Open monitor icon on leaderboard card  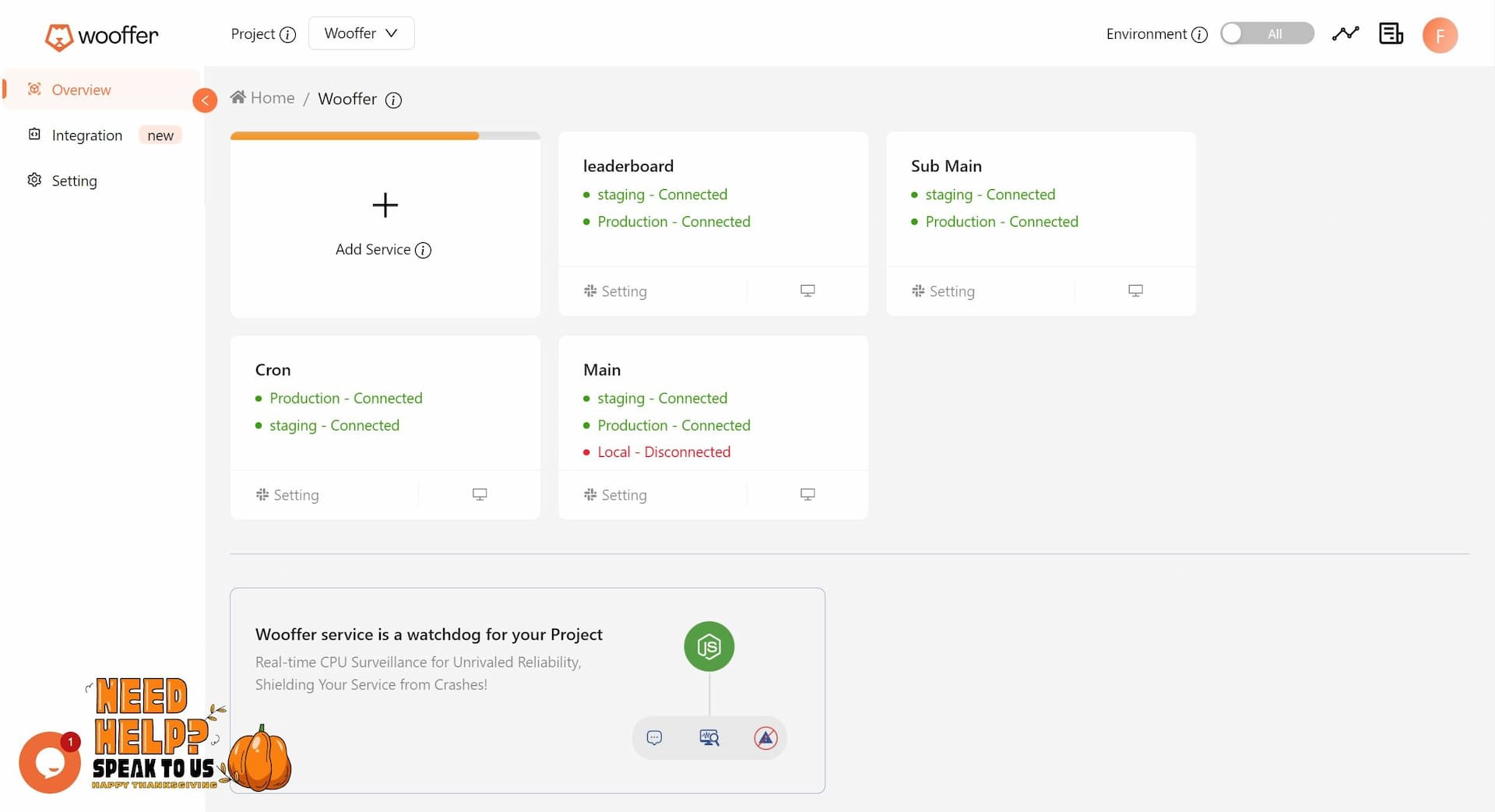(x=807, y=290)
